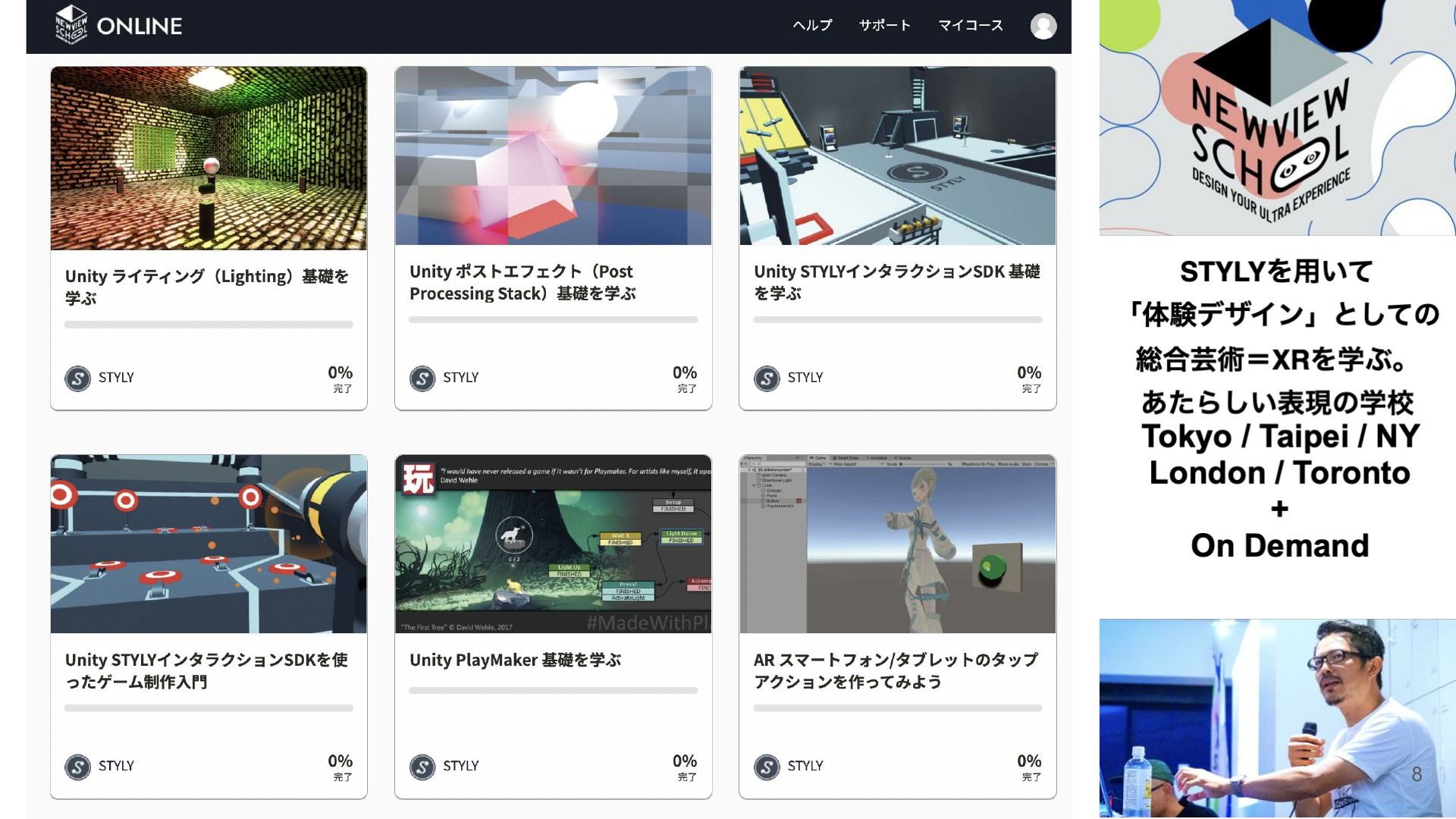Click STYLY author name on Lighting card
Screen dimensions: 1456x819
click(116, 378)
